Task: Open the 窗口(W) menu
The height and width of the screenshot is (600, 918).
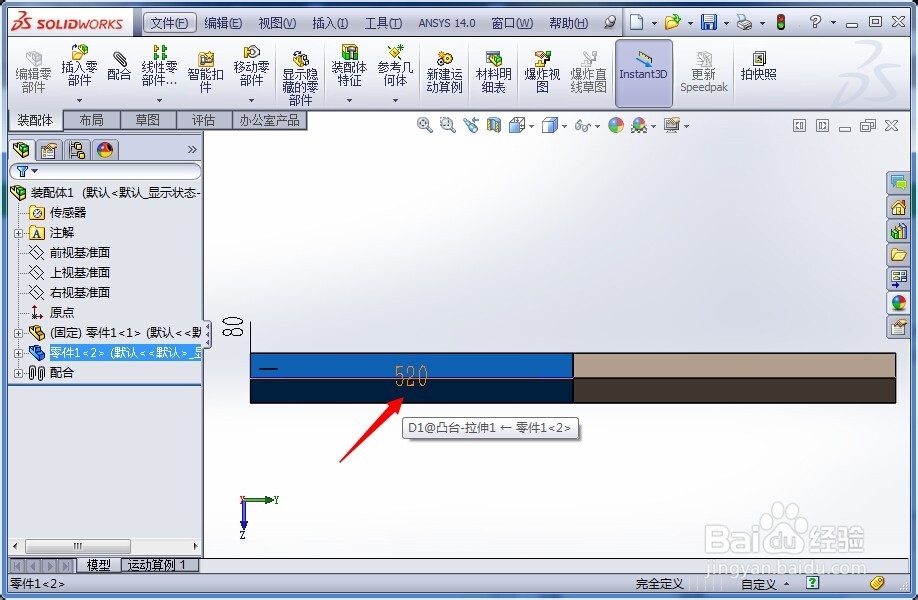Action: pyautogui.click(x=512, y=23)
